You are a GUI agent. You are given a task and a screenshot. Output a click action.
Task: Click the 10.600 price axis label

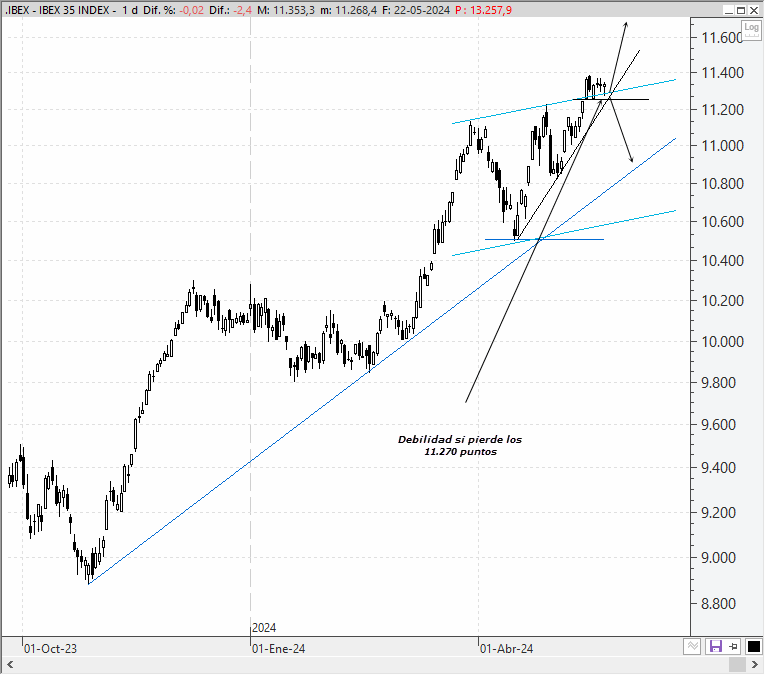(723, 221)
